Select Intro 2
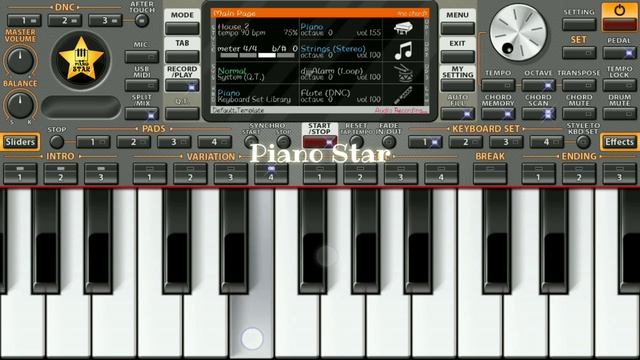Image resolution: width=640 pixels, height=360 pixels. (x=60, y=173)
